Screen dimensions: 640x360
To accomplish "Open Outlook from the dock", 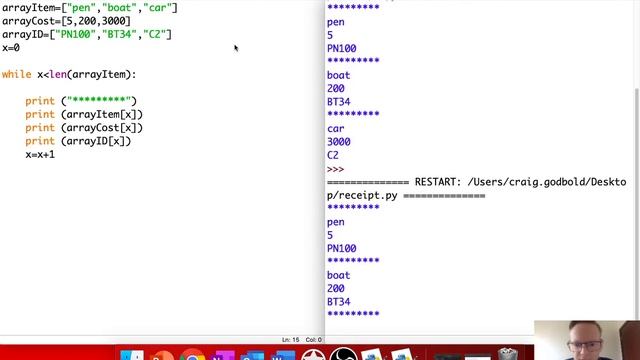I will (x=252, y=355).
